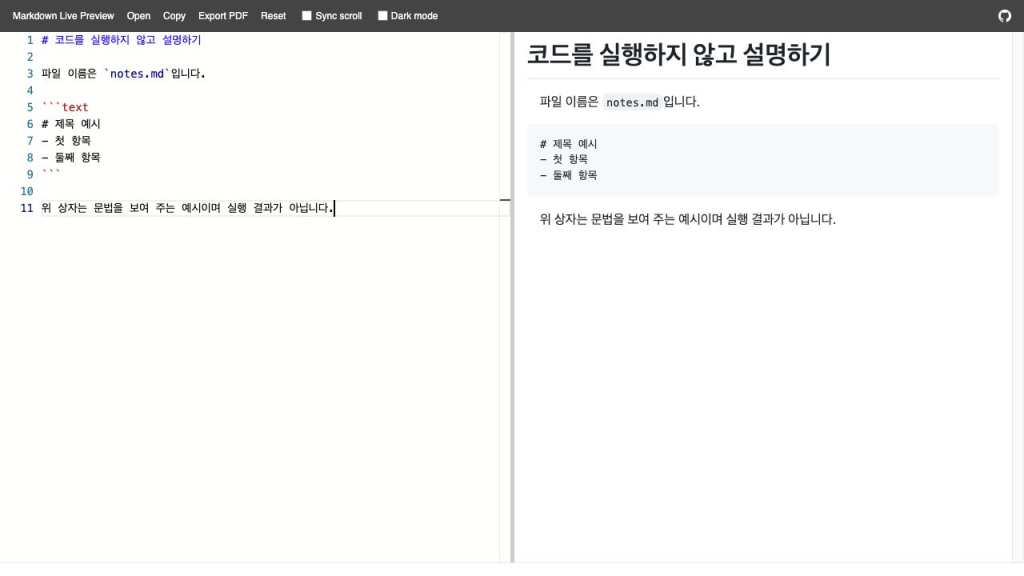Click line number 1 in the gutter

click(30, 40)
